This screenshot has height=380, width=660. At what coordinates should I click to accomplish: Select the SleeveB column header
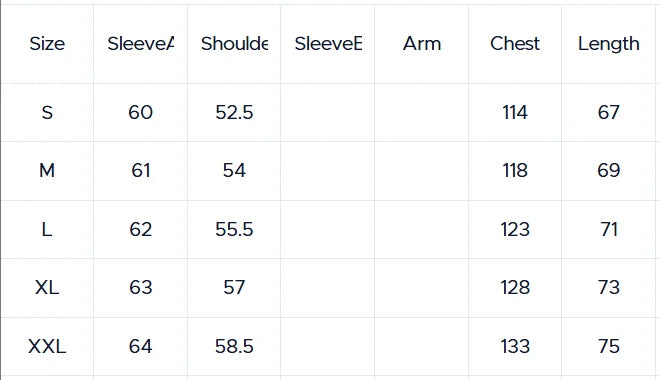click(328, 44)
